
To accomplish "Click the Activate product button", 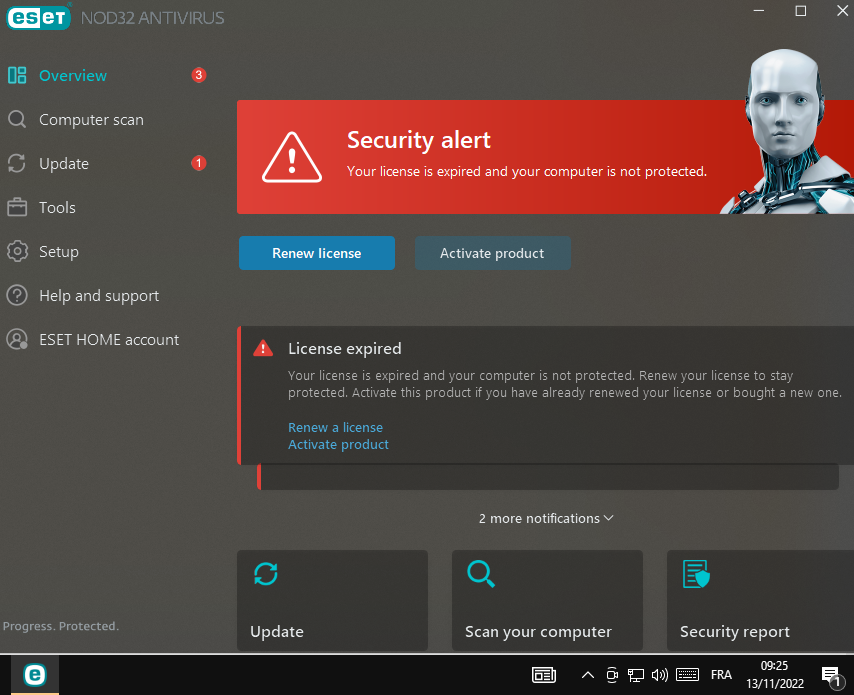I will tap(492, 253).
